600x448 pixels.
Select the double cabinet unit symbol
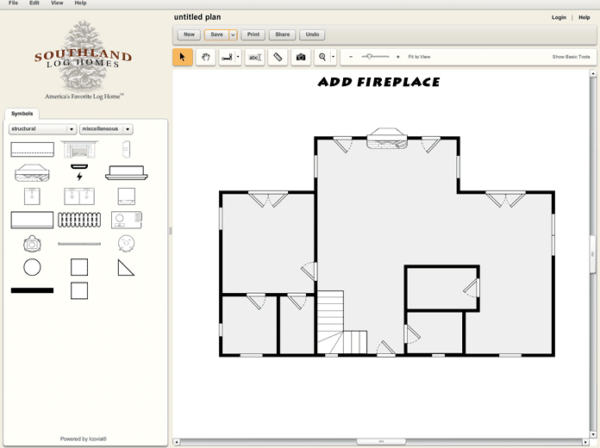click(79, 196)
